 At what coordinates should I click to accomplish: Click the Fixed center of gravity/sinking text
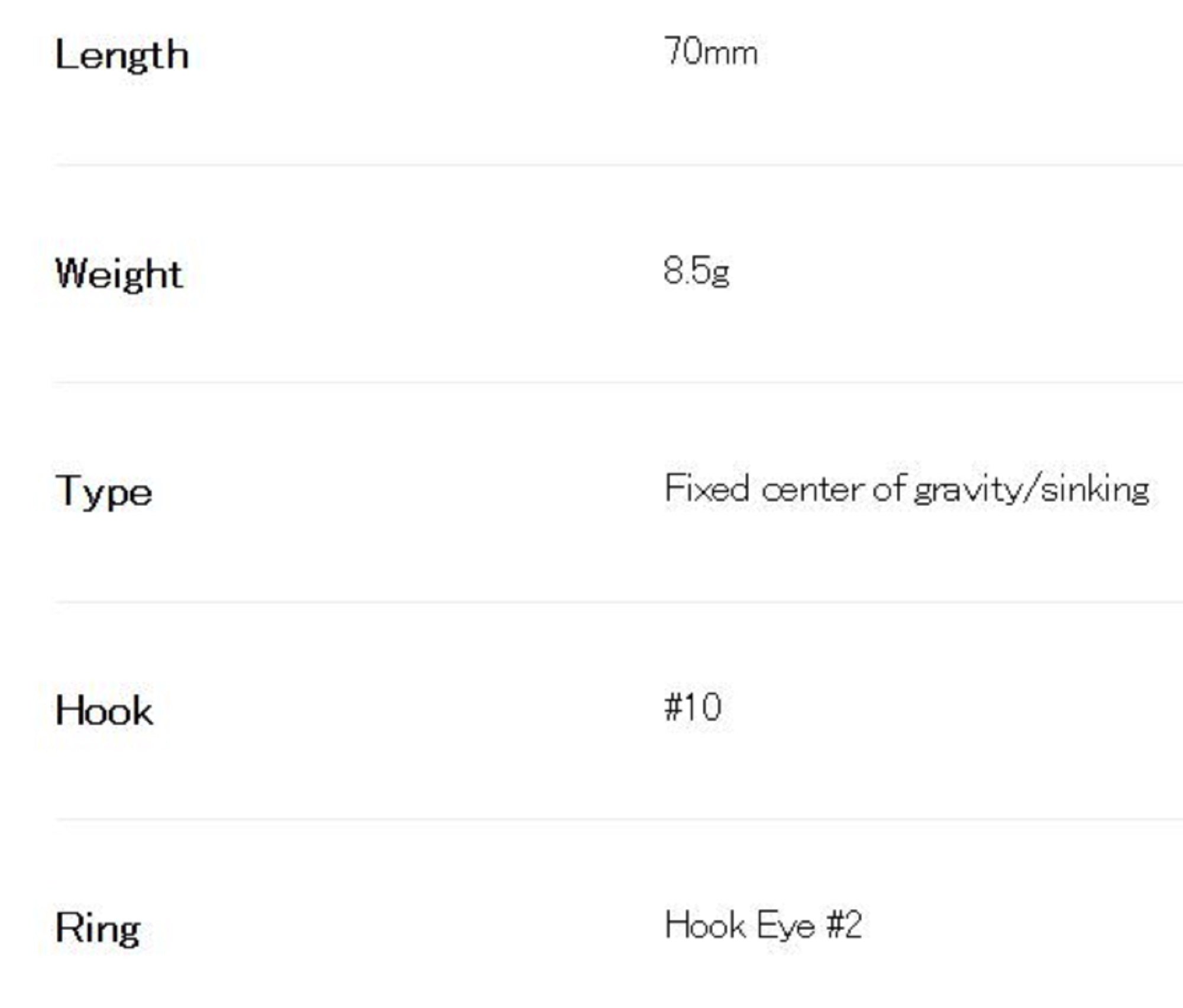906,489
